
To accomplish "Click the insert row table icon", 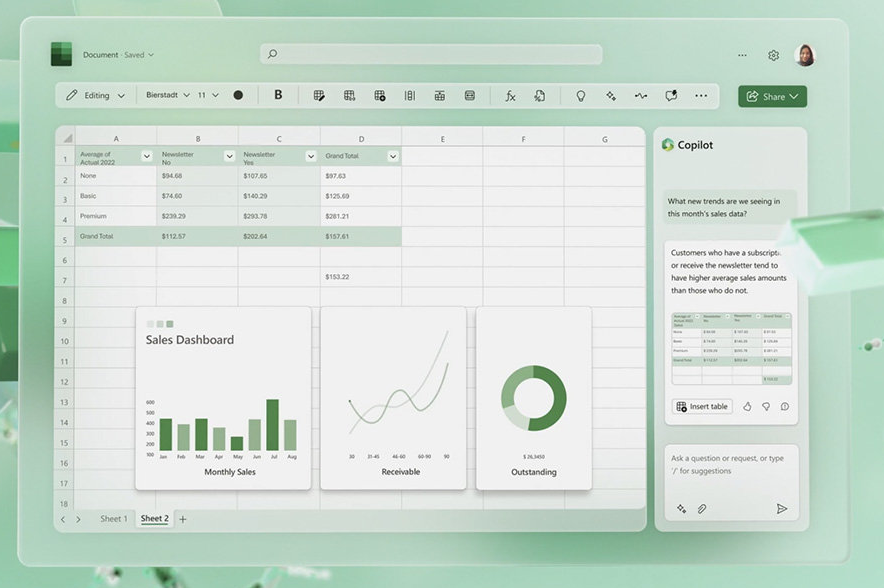I will pyautogui.click(x=440, y=96).
